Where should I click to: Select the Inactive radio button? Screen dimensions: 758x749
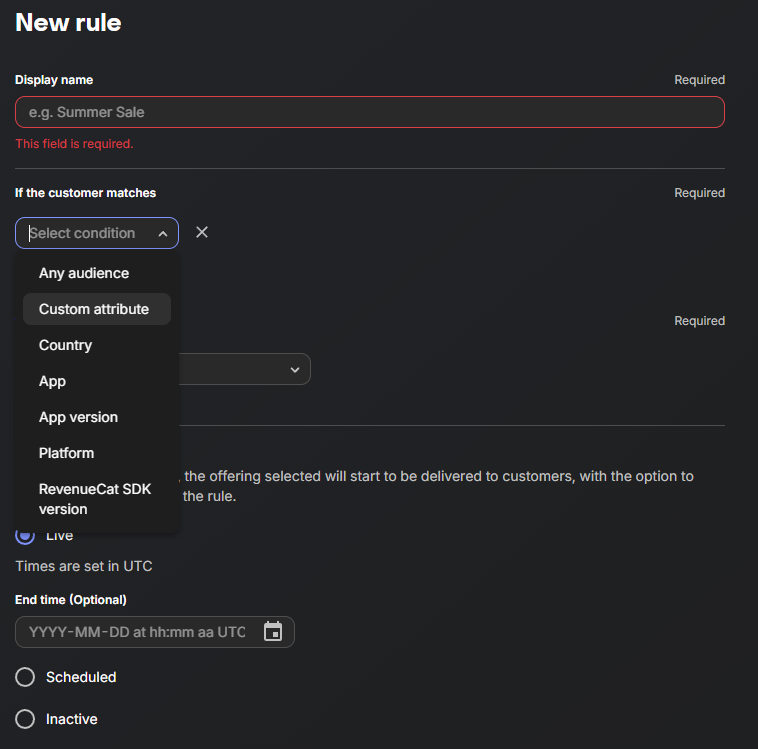[25, 719]
